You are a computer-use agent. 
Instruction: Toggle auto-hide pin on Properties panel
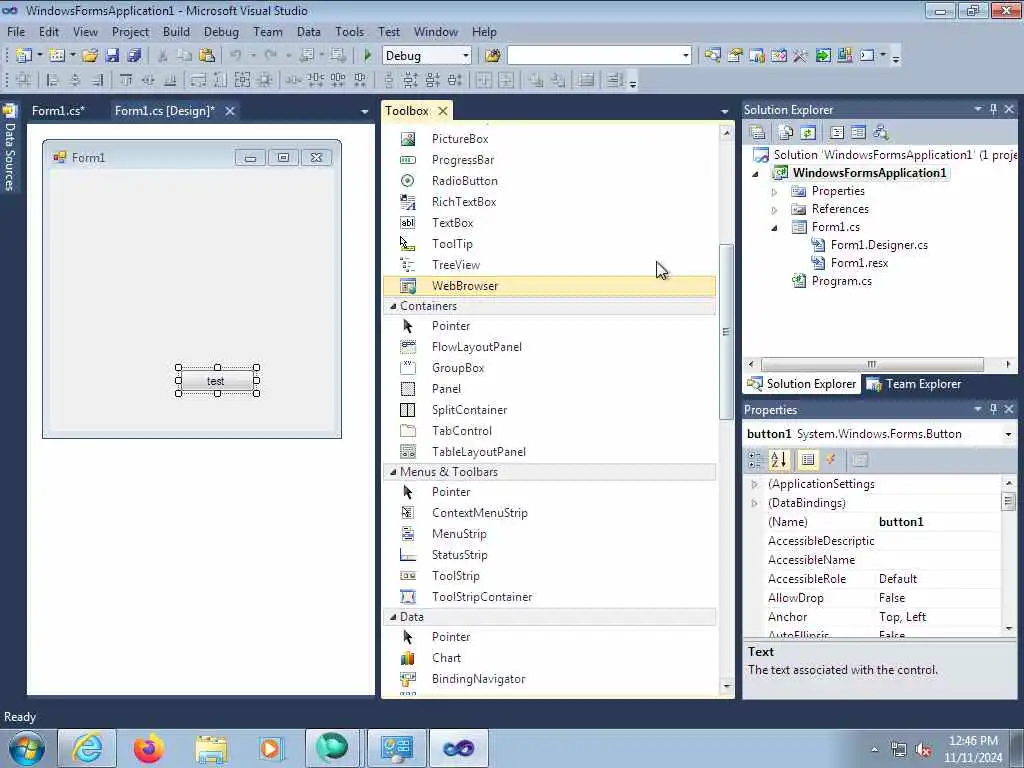tap(993, 409)
